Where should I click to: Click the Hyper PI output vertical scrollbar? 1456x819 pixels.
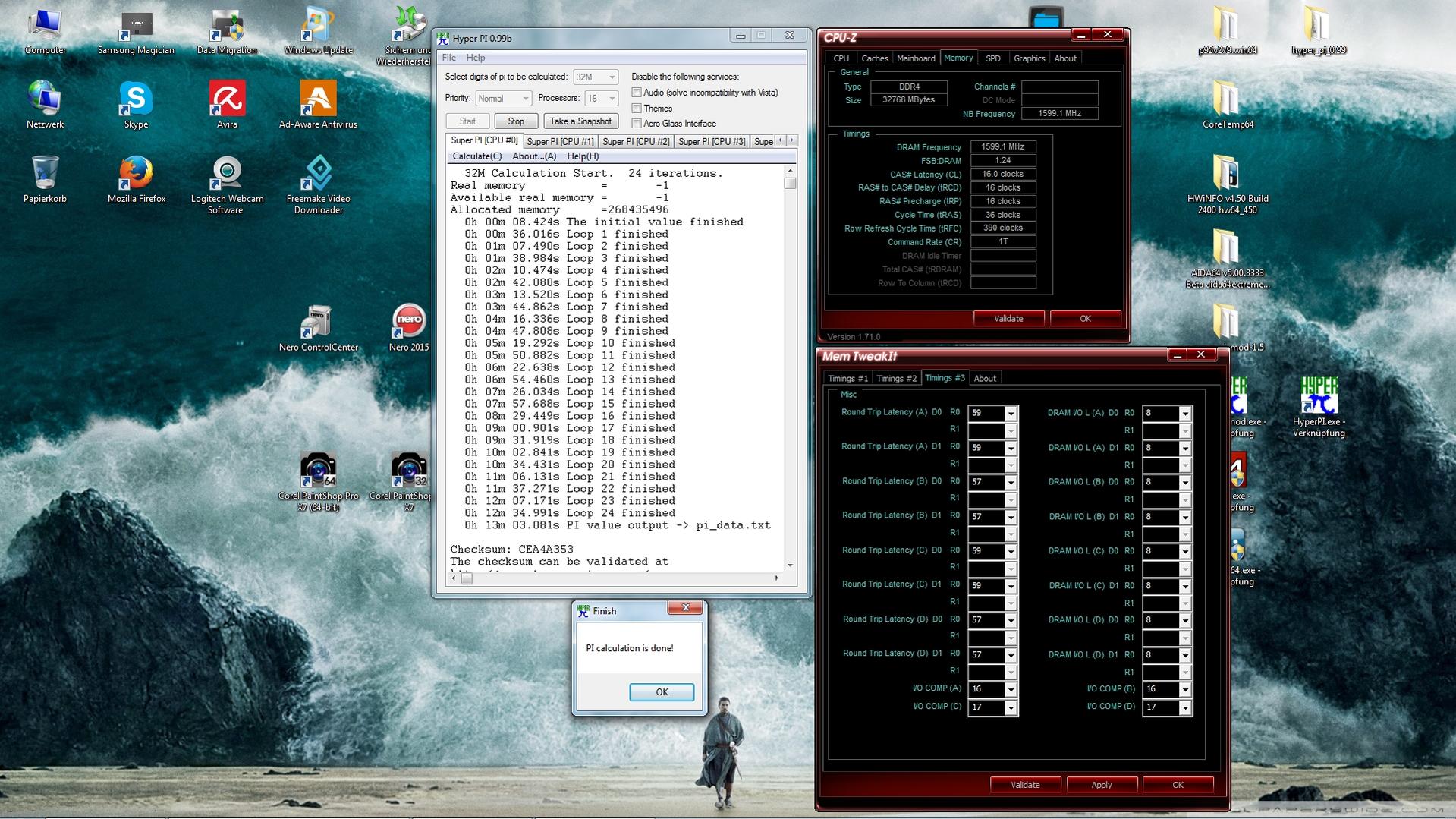coord(790,369)
